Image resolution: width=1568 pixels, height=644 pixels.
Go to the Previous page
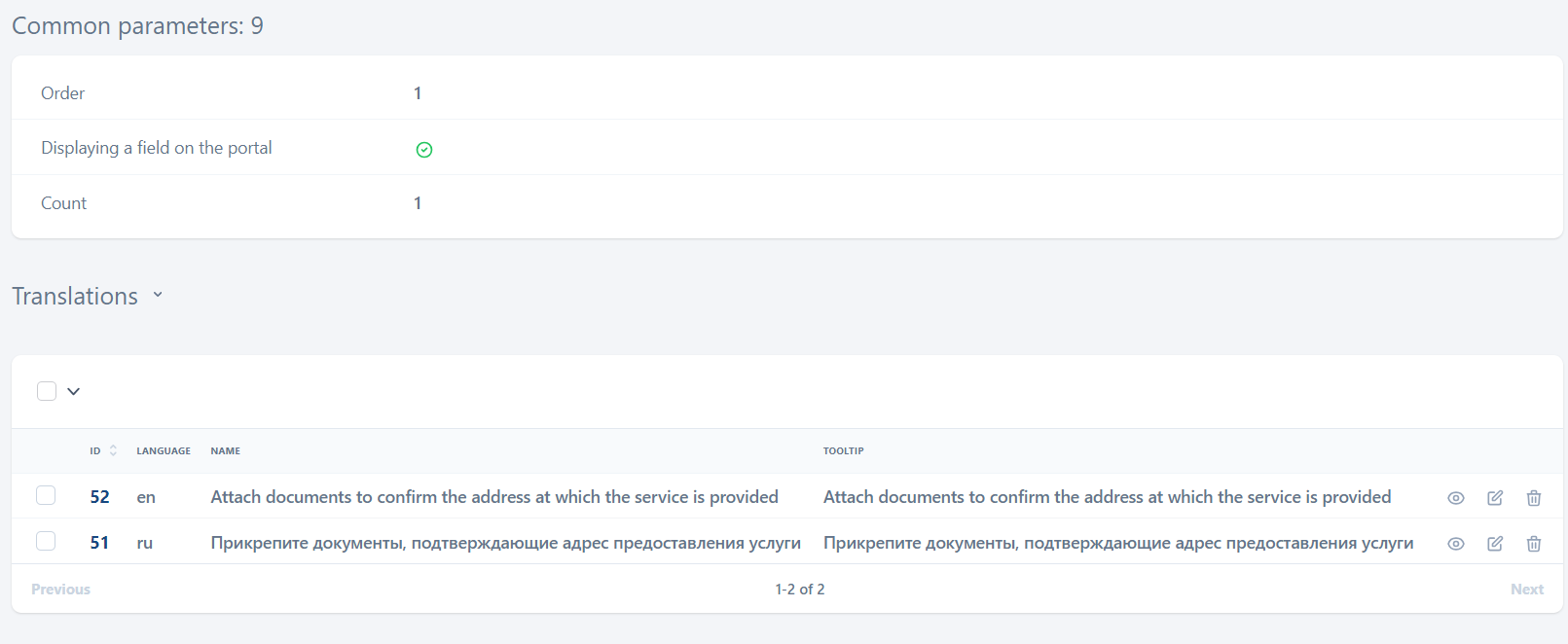click(x=60, y=590)
